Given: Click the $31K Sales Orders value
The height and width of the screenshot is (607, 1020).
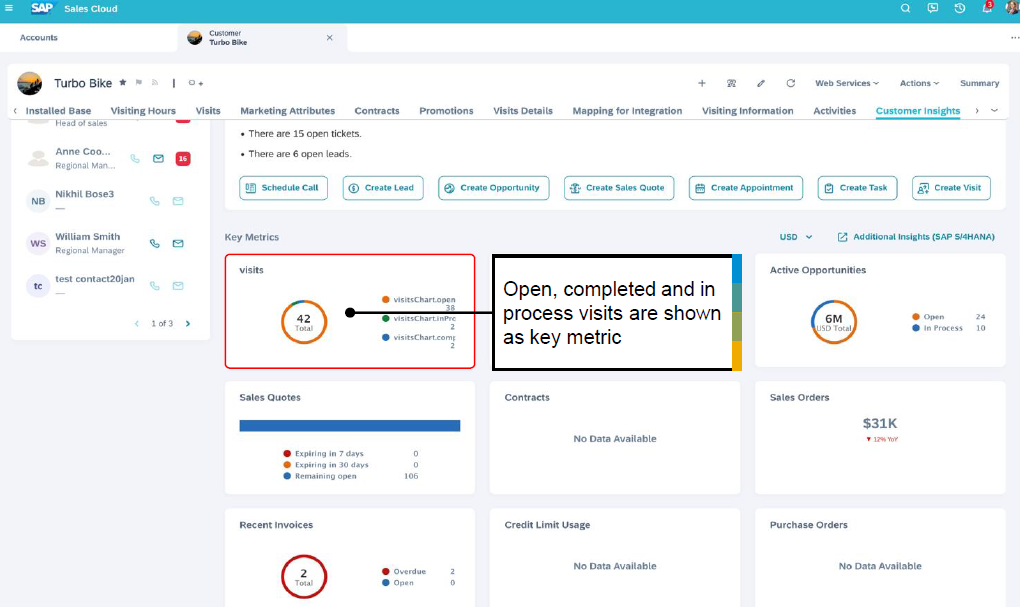Looking at the screenshot, I should (879, 424).
